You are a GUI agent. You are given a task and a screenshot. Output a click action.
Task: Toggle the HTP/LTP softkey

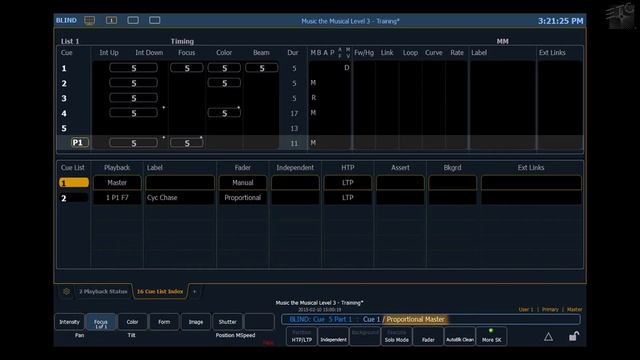[x=302, y=336]
